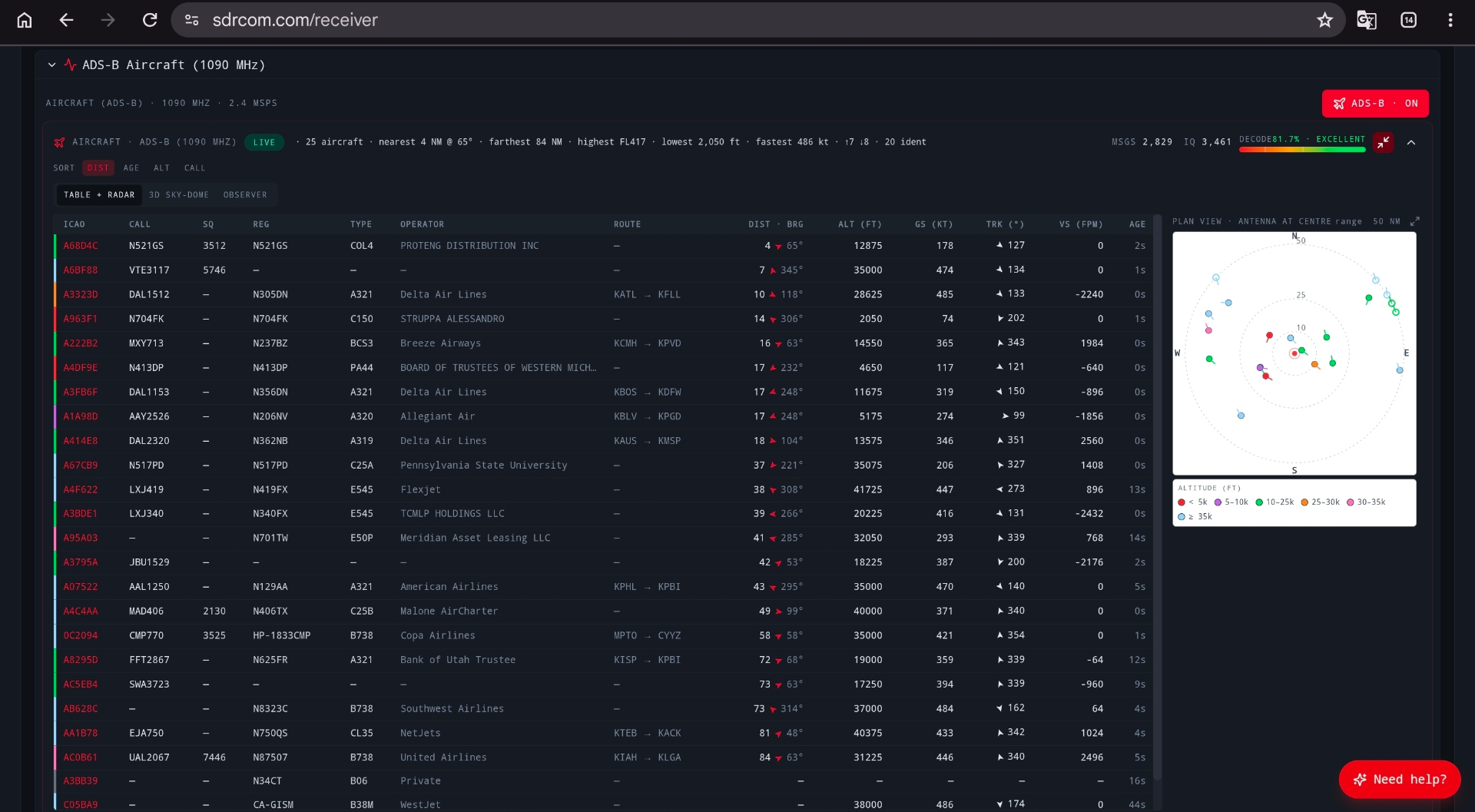The width and height of the screenshot is (1475, 812).
Task: Open ICAO link 0C2094
Action: 81,635
